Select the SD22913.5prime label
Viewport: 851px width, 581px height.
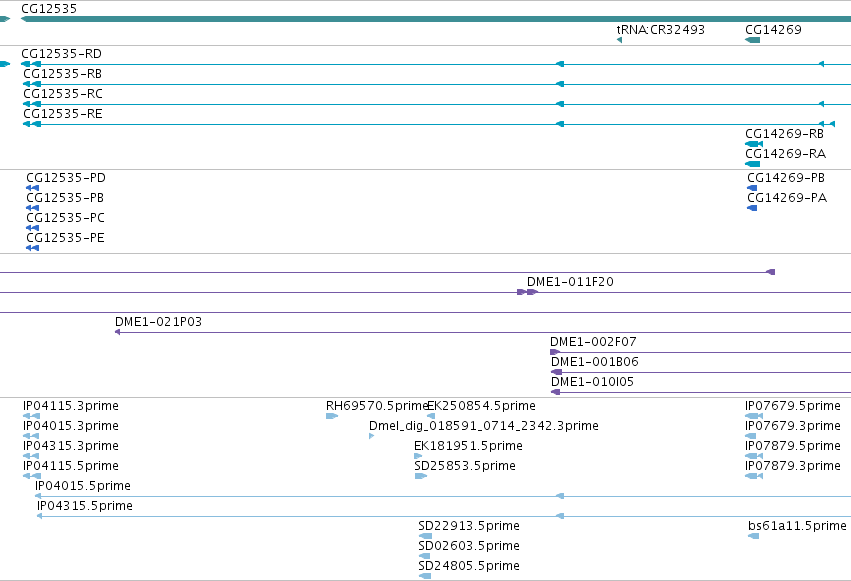pos(469,526)
